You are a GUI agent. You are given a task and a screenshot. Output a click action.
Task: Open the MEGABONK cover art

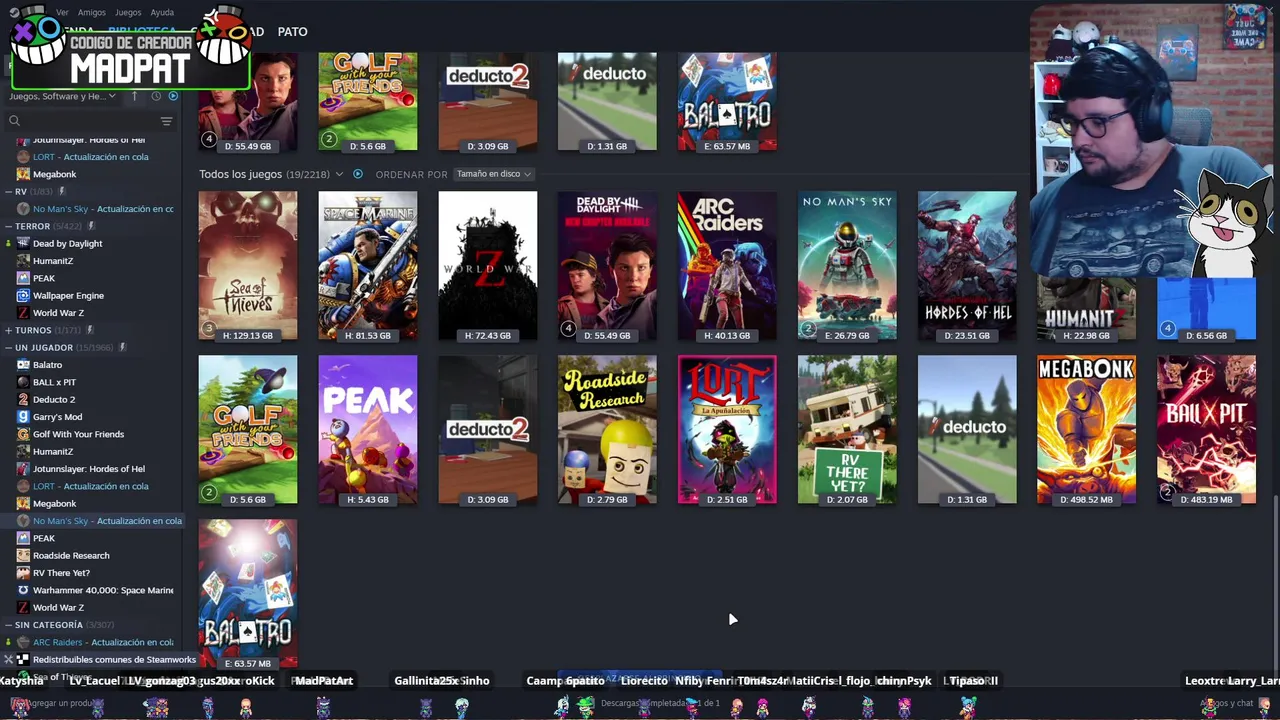coord(1087,430)
